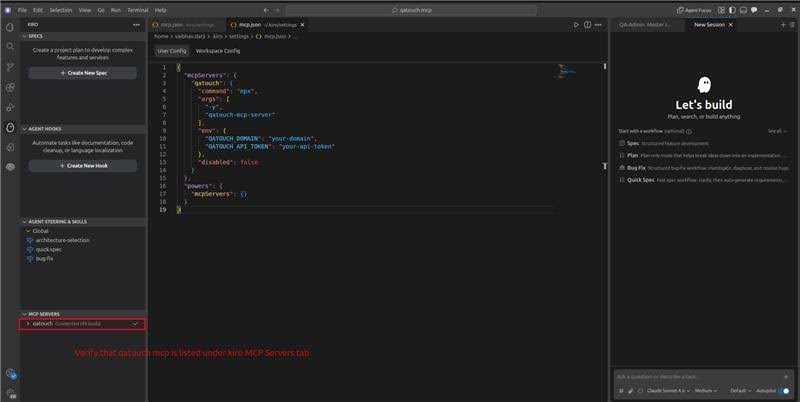This screenshot has width=800, height=402.
Task: Open the Default dropdown in the chat input
Action: pyautogui.click(x=740, y=391)
